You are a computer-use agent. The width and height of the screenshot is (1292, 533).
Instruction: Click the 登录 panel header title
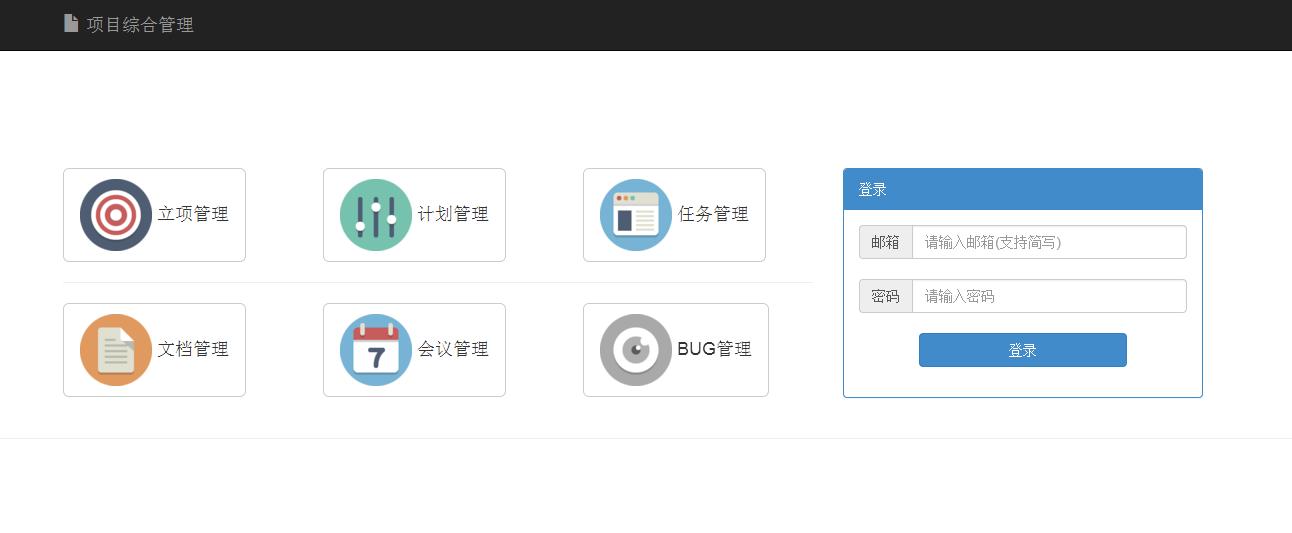pyautogui.click(x=872, y=189)
